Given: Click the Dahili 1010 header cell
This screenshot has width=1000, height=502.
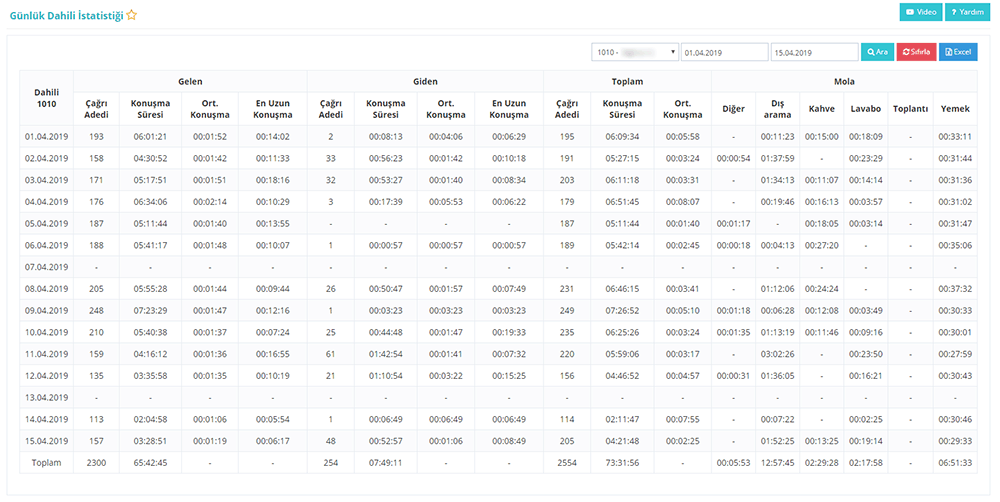Looking at the screenshot, I should point(46,97).
